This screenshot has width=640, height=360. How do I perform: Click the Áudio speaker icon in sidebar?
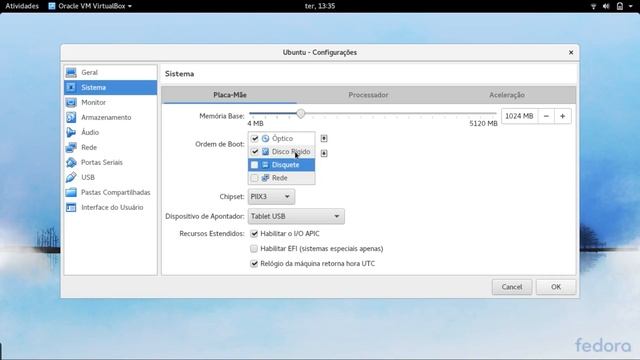71,132
